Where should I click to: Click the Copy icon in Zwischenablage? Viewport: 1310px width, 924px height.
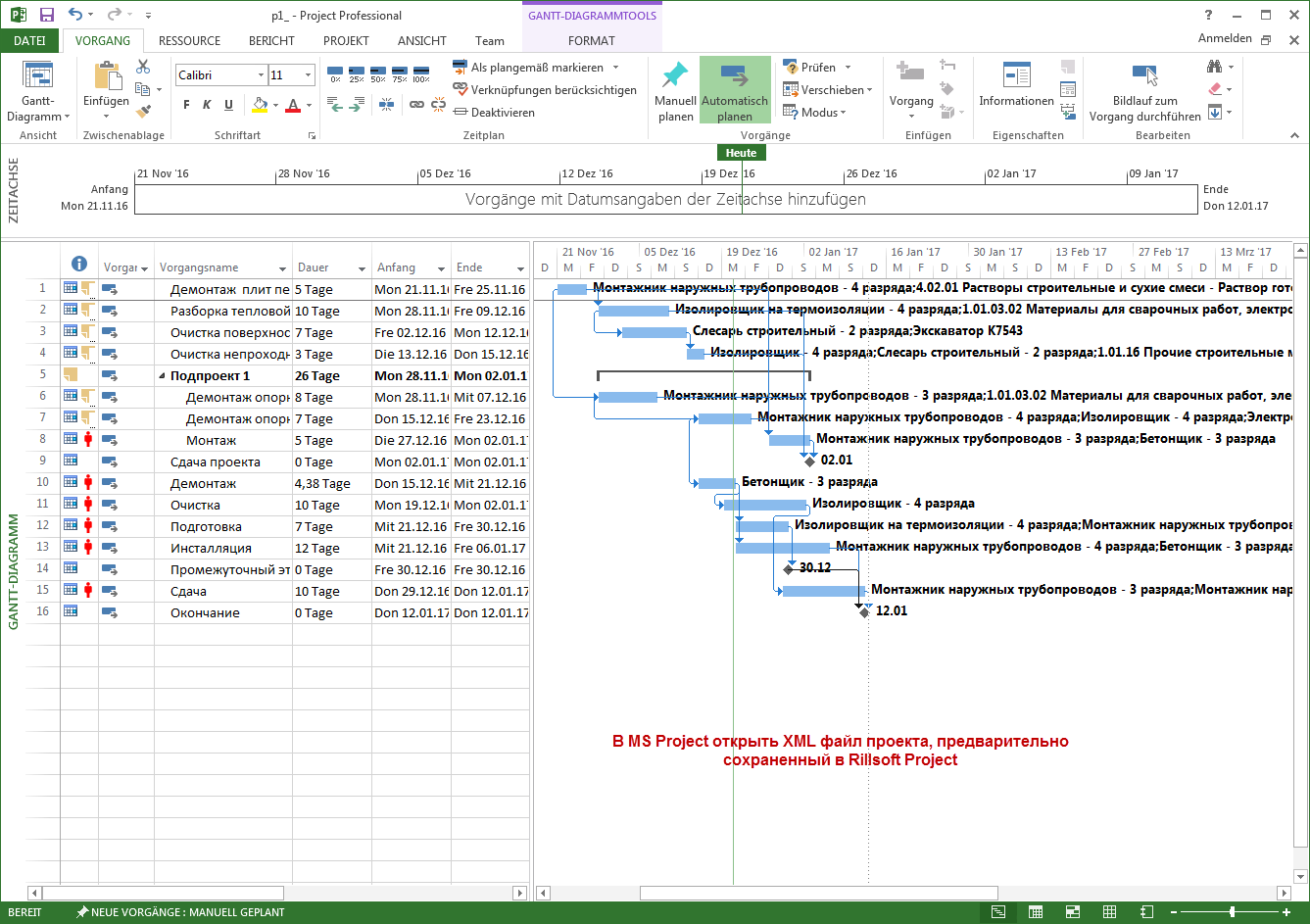click(142, 89)
